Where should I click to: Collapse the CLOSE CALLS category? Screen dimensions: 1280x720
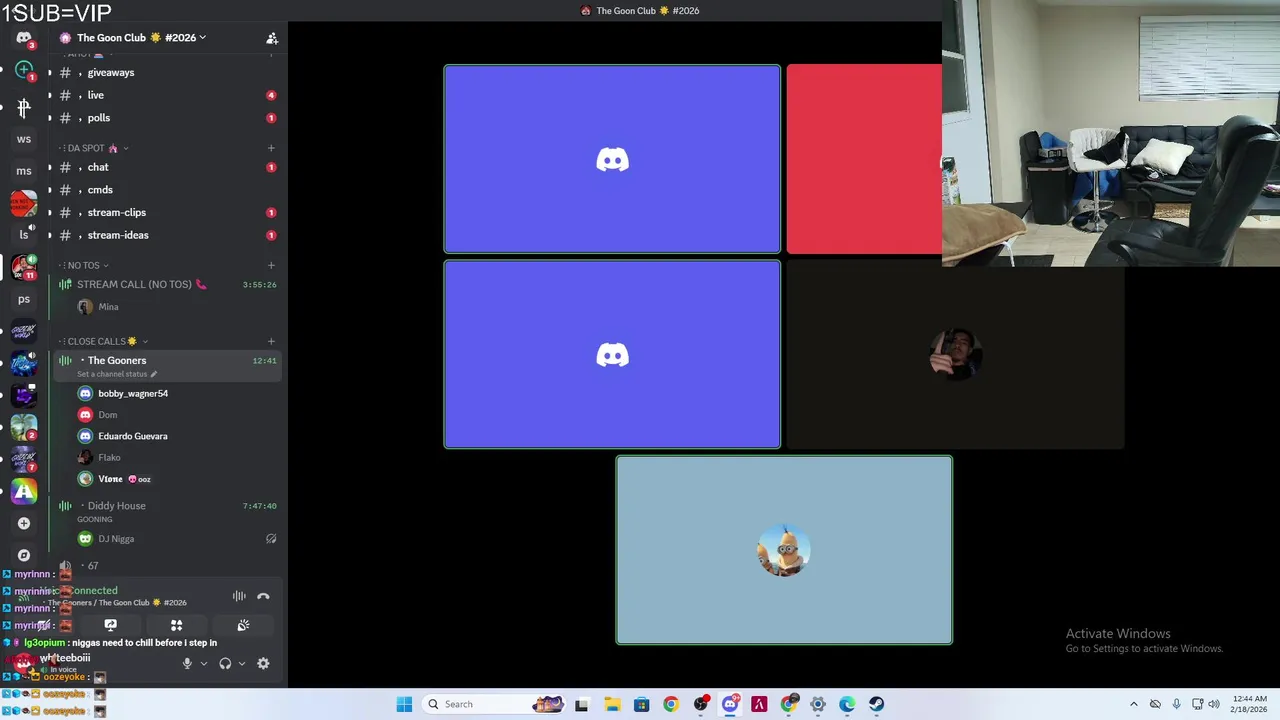105,341
